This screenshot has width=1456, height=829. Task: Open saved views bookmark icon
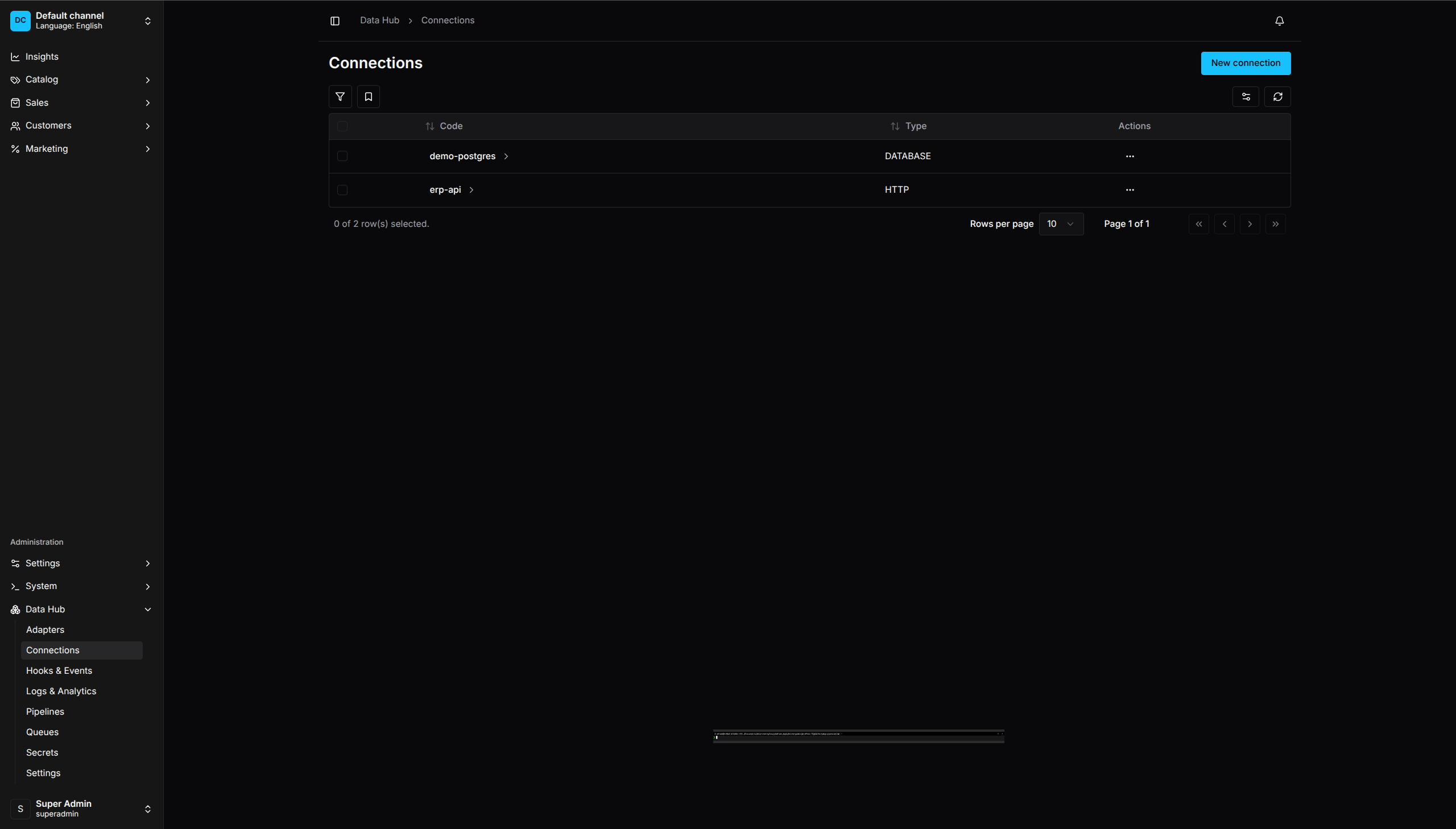click(x=369, y=97)
